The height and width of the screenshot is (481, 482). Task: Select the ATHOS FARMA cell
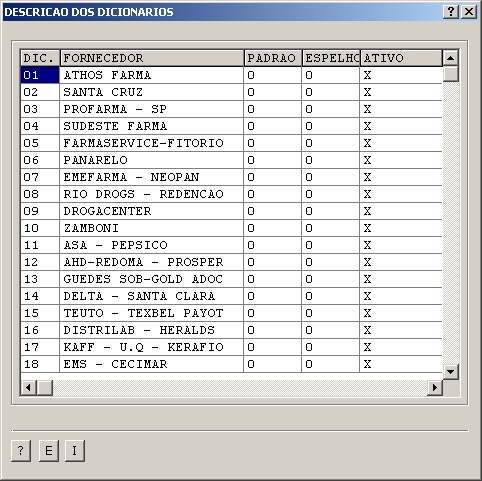click(x=152, y=75)
